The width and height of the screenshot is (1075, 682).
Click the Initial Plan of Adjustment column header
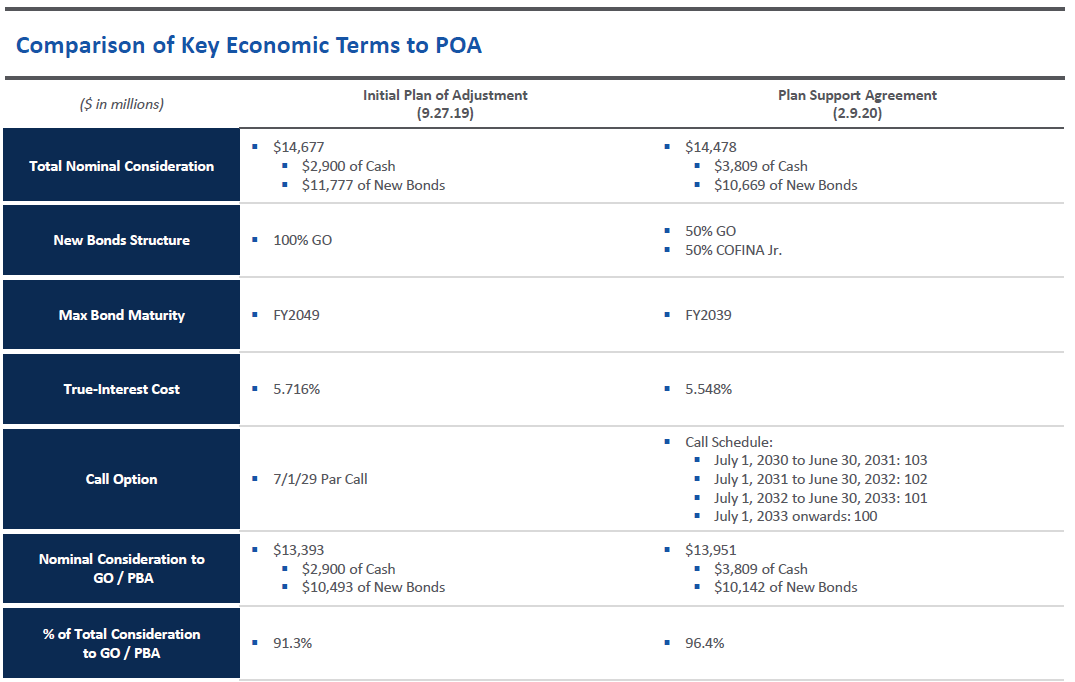(x=446, y=102)
